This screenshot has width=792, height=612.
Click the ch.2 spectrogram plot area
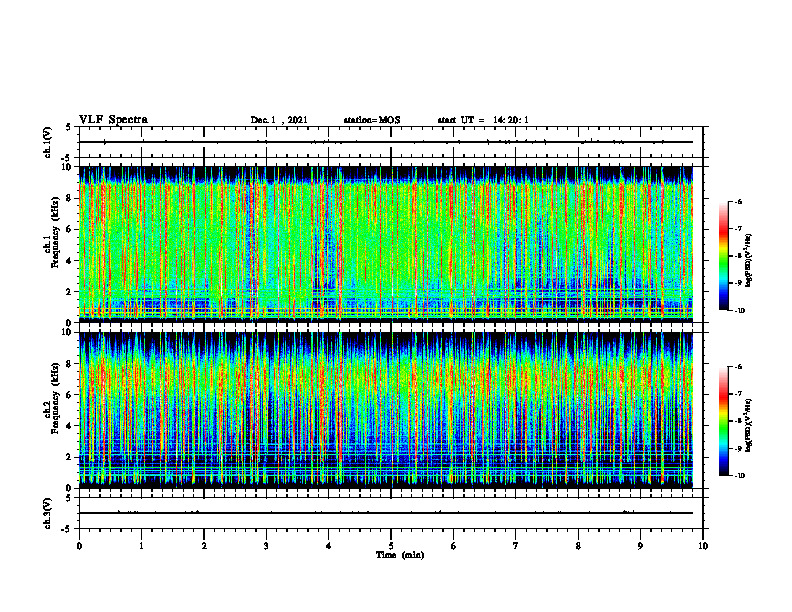[386, 410]
